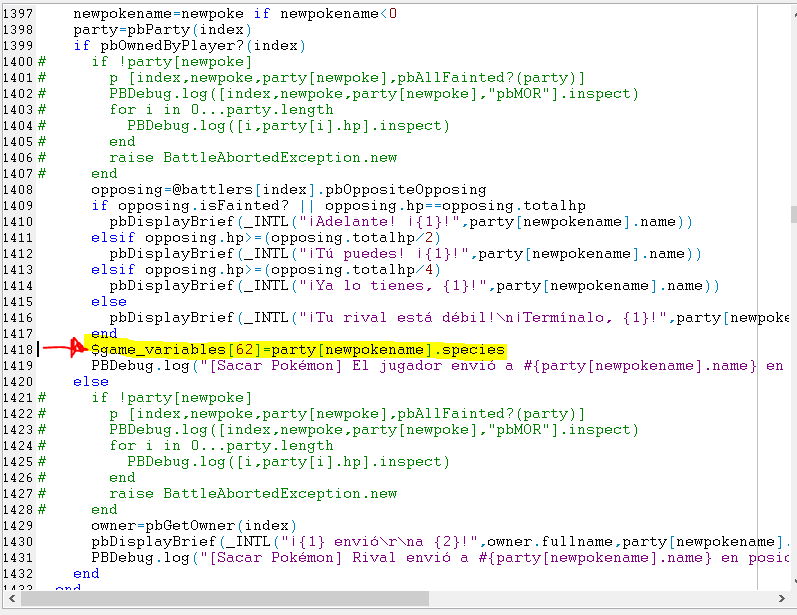
Task: Click the vertical scrollbar track below the thumb
Action: (x=792, y=400)
